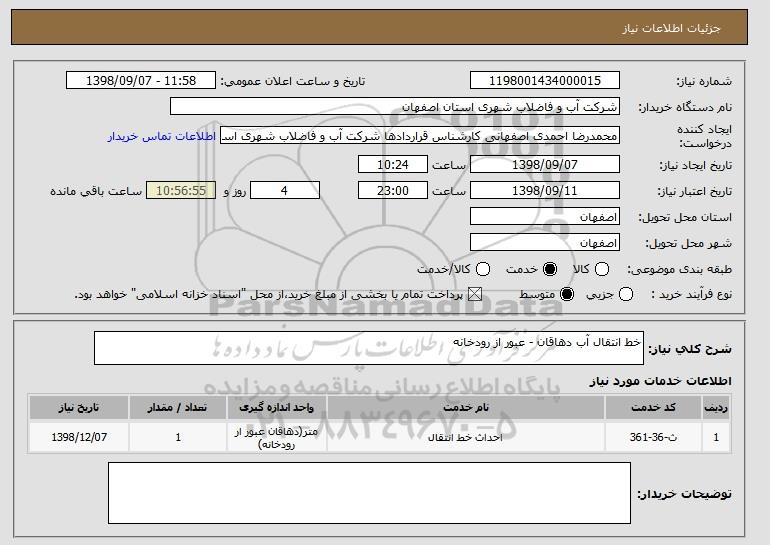Click the quantity cell in row 1
770x545 pixels.
tap(178, 437)
